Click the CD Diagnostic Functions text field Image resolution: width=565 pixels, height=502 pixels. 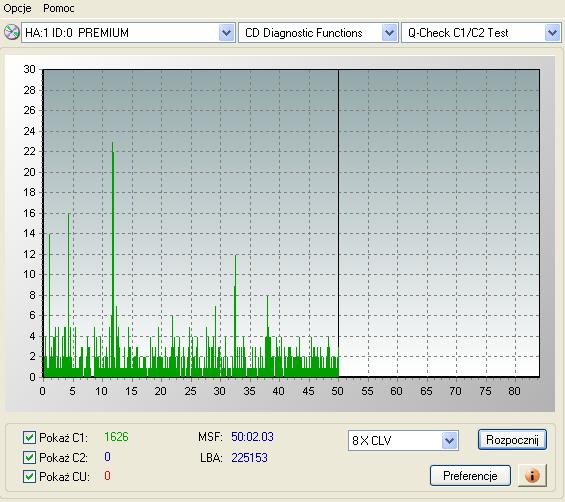[310, 33]
